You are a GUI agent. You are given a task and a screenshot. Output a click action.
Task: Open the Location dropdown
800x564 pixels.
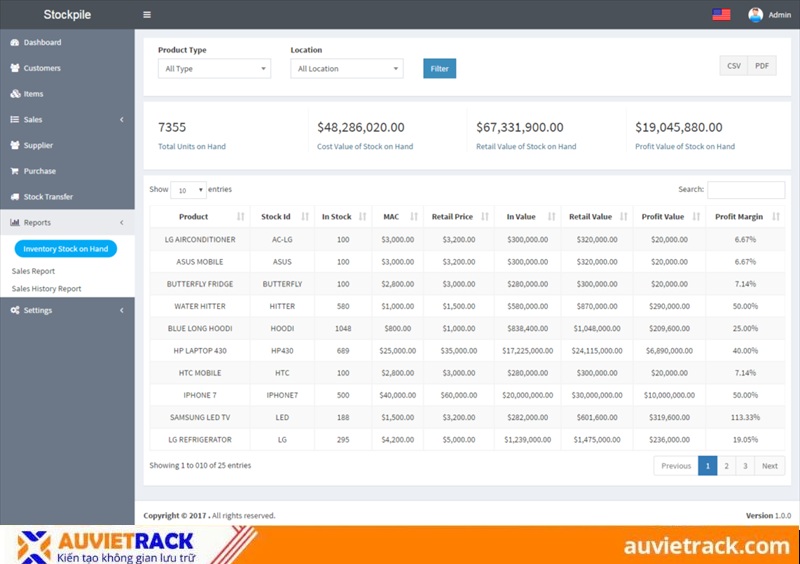[347, 68]
